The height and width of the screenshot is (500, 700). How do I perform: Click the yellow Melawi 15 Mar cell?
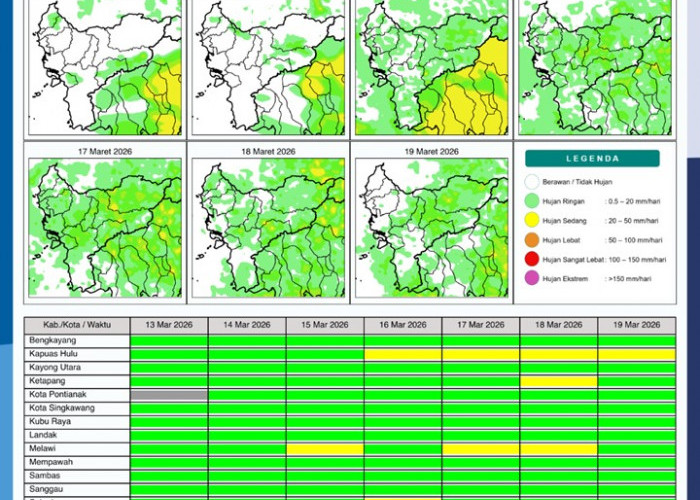pos(325,449)
